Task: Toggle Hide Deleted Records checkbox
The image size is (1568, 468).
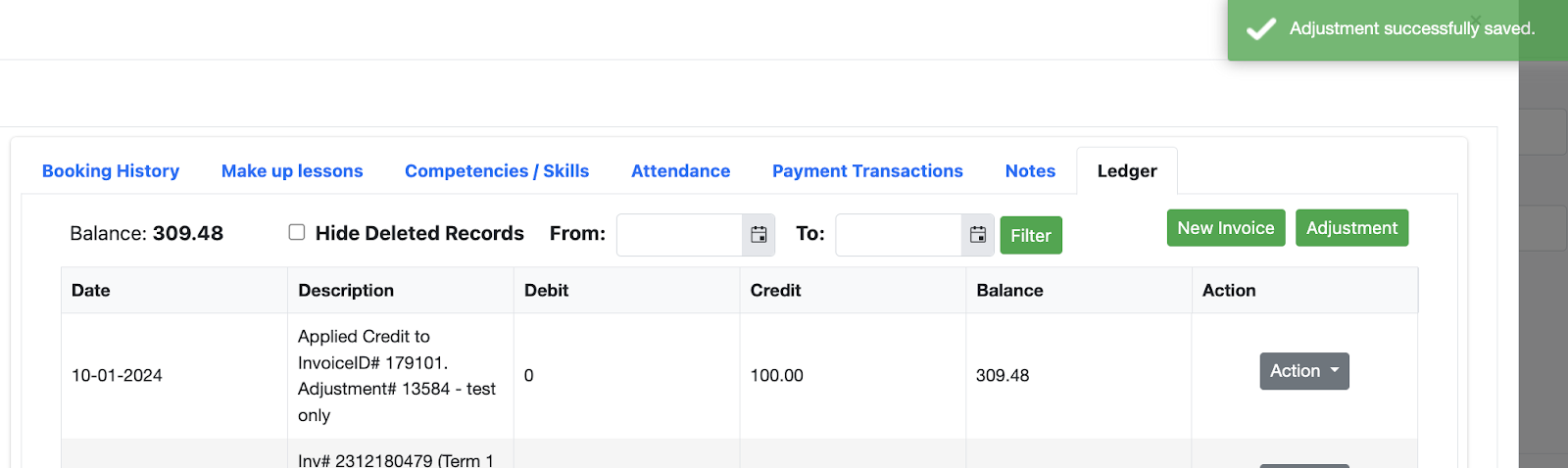Action: [297, 232]
